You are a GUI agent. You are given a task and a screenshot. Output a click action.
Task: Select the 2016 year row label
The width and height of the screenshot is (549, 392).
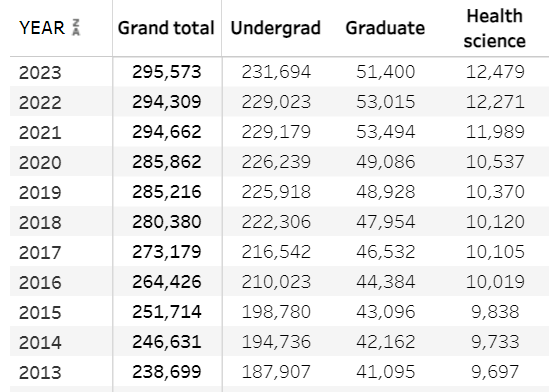pyautogui.click(x=40, y=282)
